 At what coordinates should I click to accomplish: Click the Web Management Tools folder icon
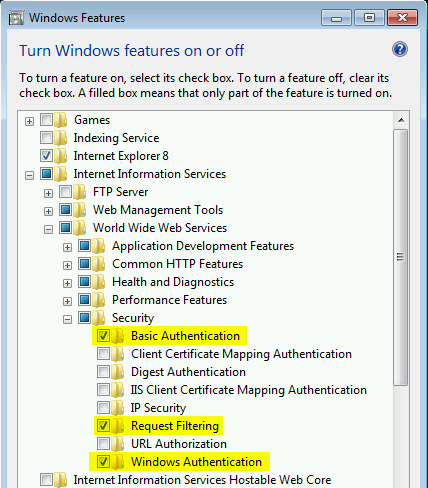coord(80,210)
